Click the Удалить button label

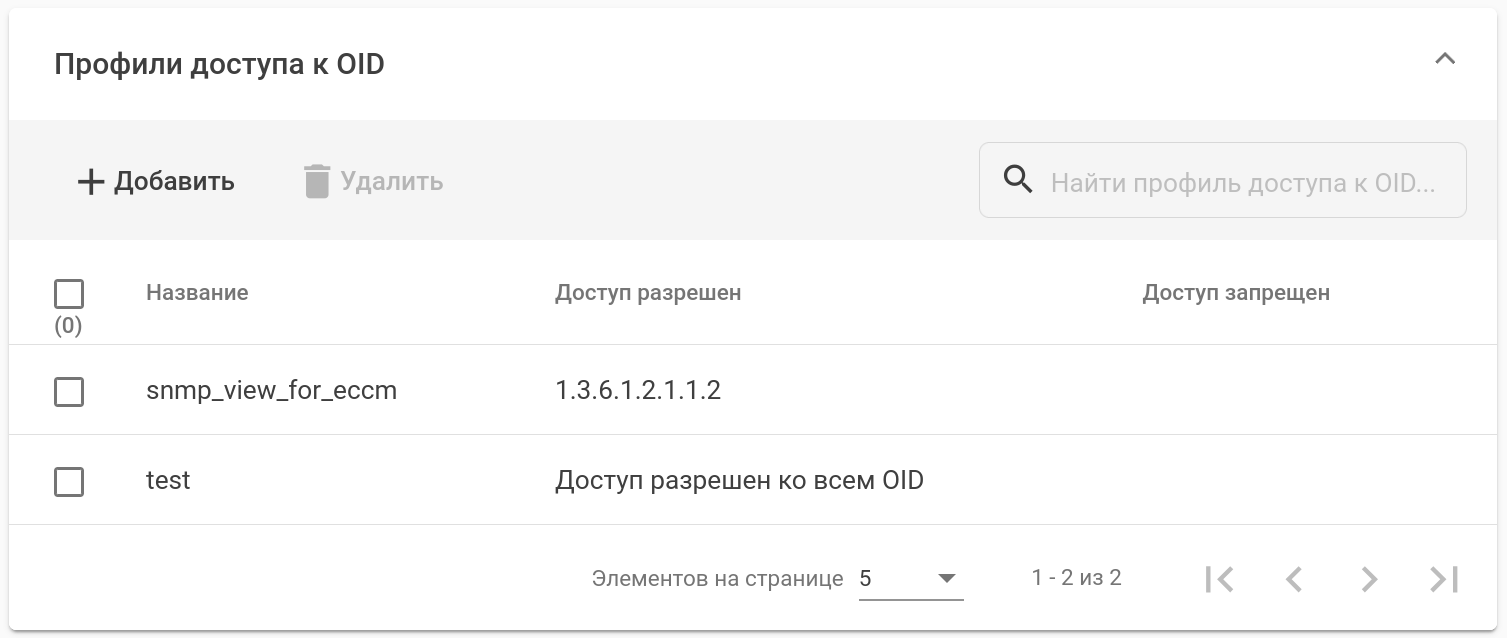pos(392,182)
